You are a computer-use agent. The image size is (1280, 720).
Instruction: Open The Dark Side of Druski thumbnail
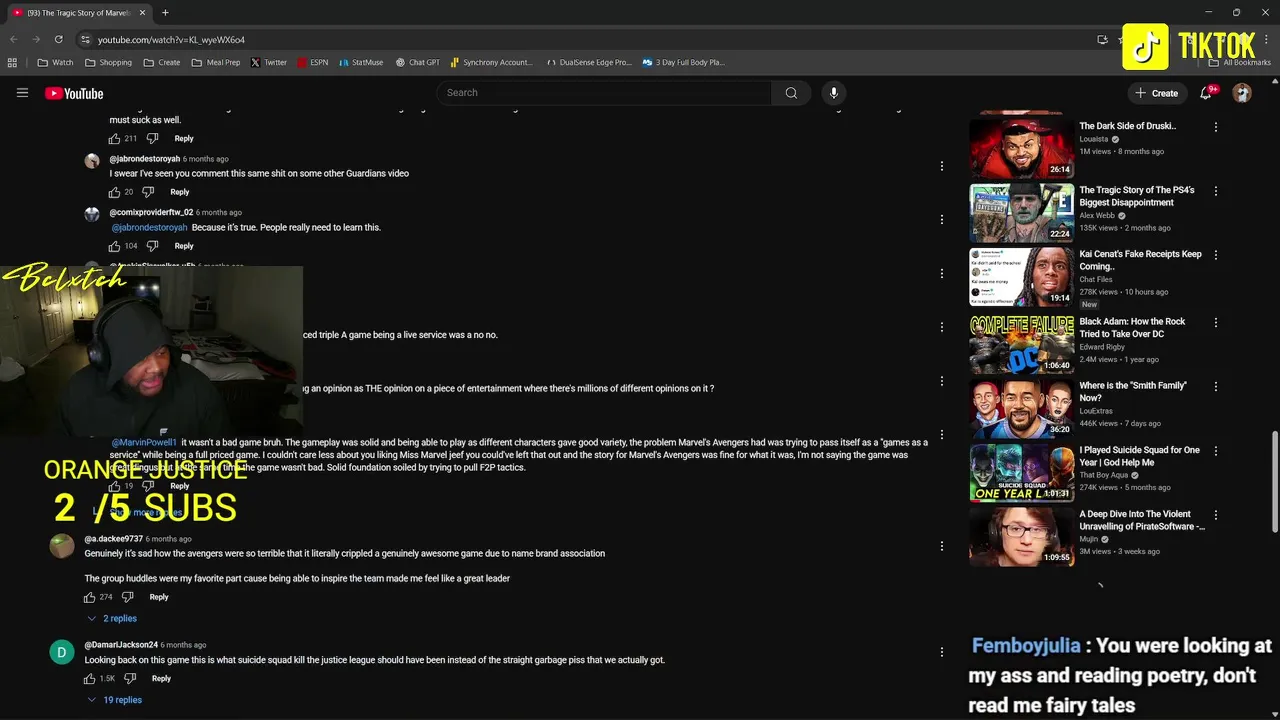click(x=1021, y=148)
